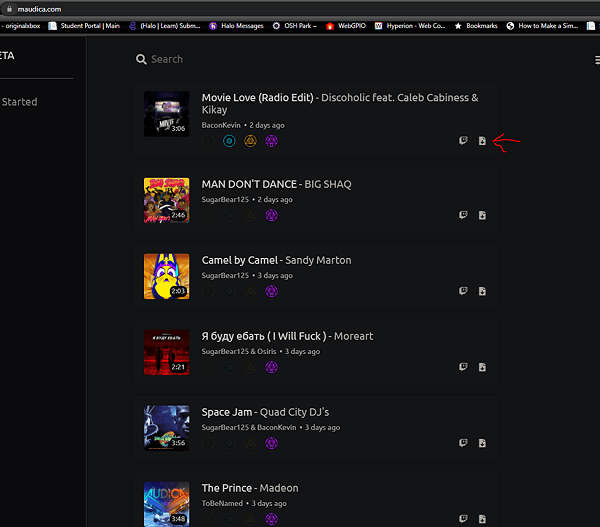Open Camel by Camel cover thumbnail
Screen dimensions: 600x527
point(166,276)
